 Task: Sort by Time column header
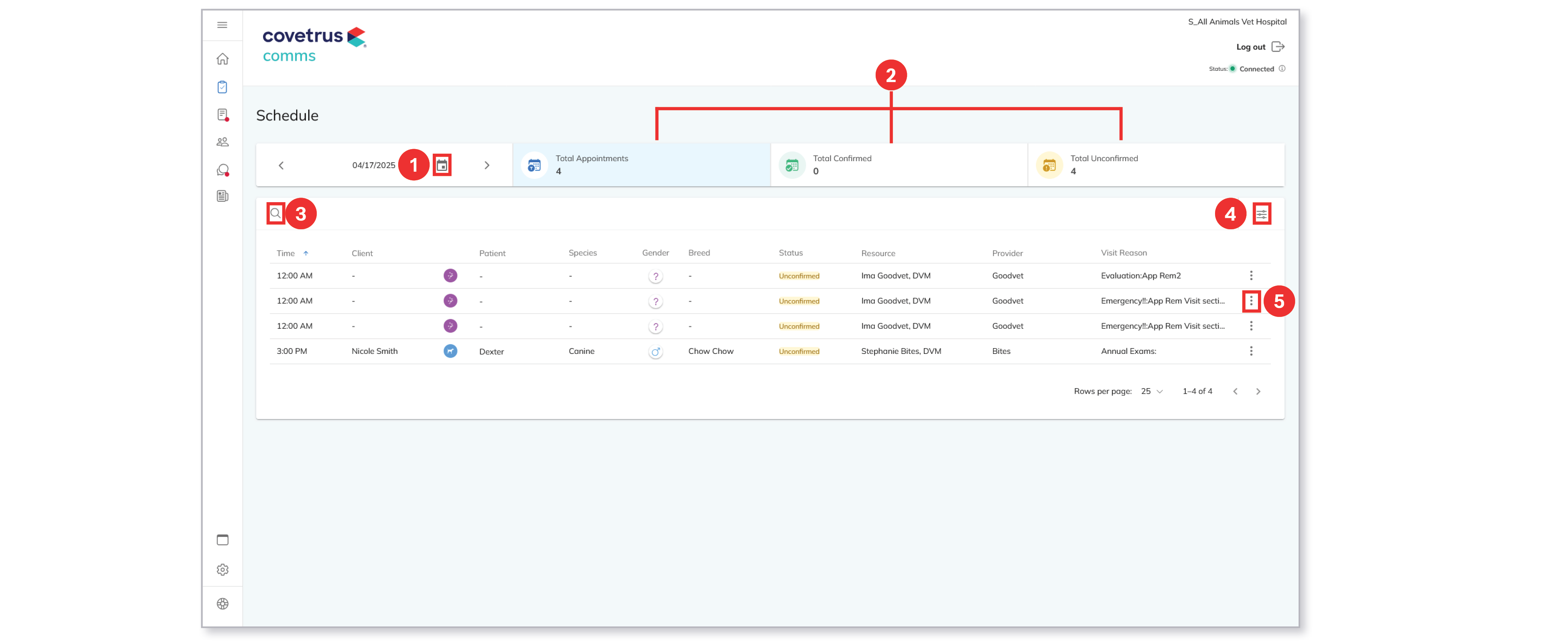[286, 253]
